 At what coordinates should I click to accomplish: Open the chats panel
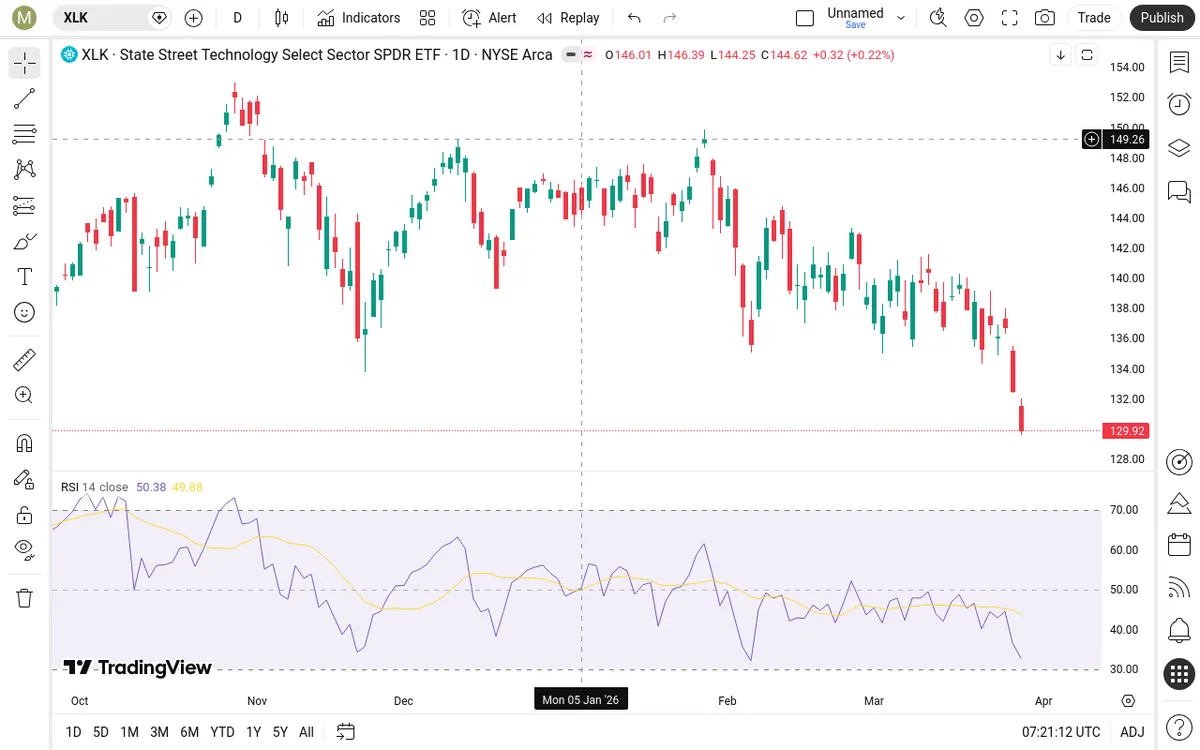click(x=1180, y=190)
